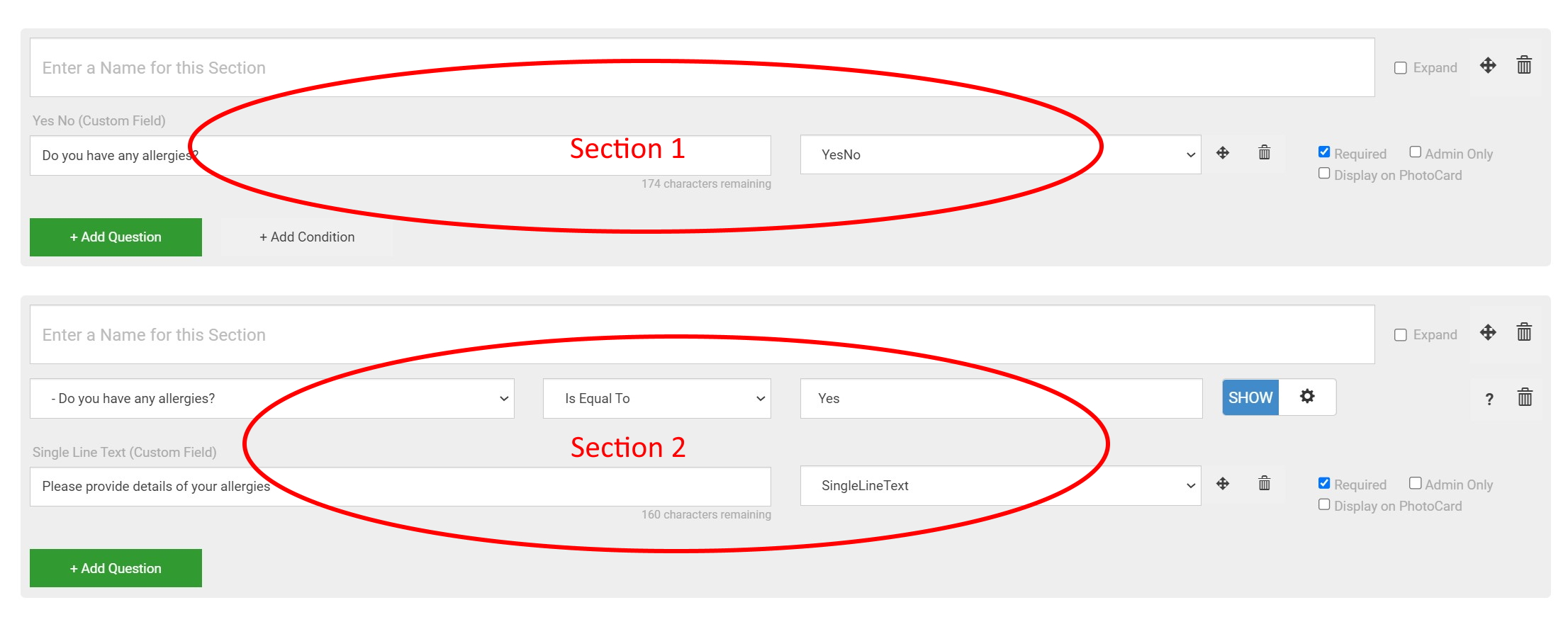Click the second section's name input field
1568x617 pixels.
(x=702, y=335)
